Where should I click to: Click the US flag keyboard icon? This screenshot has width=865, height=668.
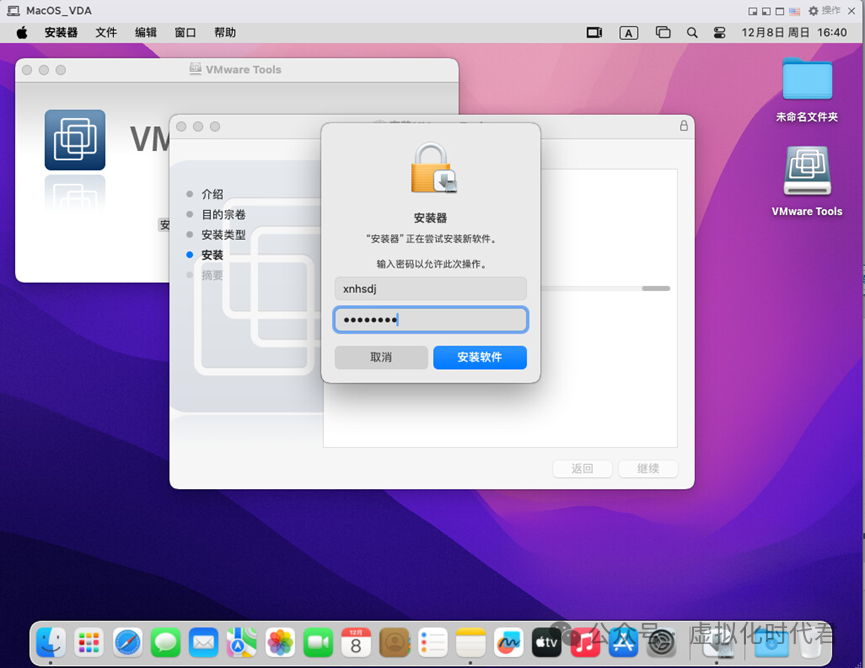pos(794,11)
